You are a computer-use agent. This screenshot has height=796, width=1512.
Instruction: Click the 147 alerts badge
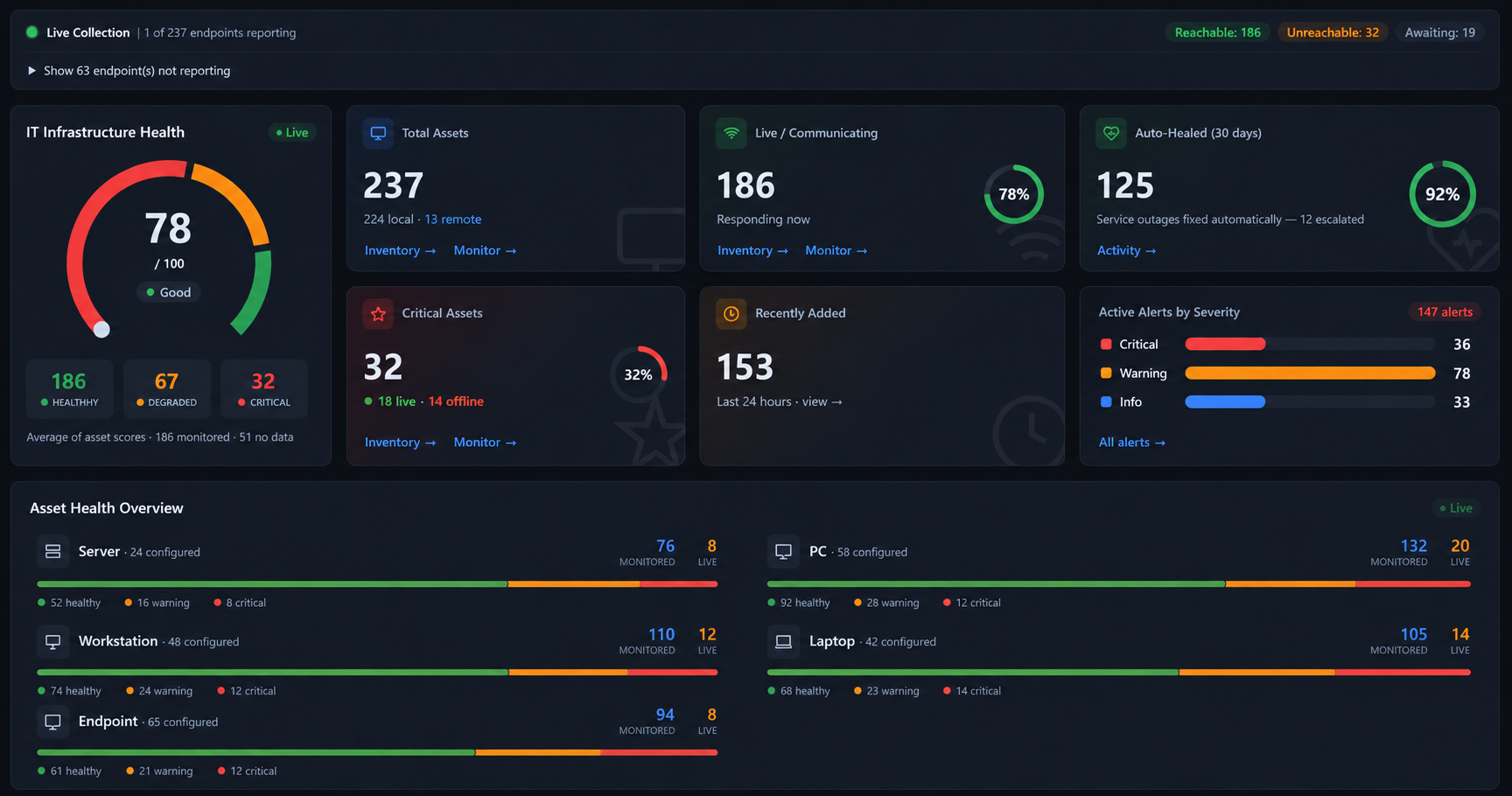coord(1445,312)
